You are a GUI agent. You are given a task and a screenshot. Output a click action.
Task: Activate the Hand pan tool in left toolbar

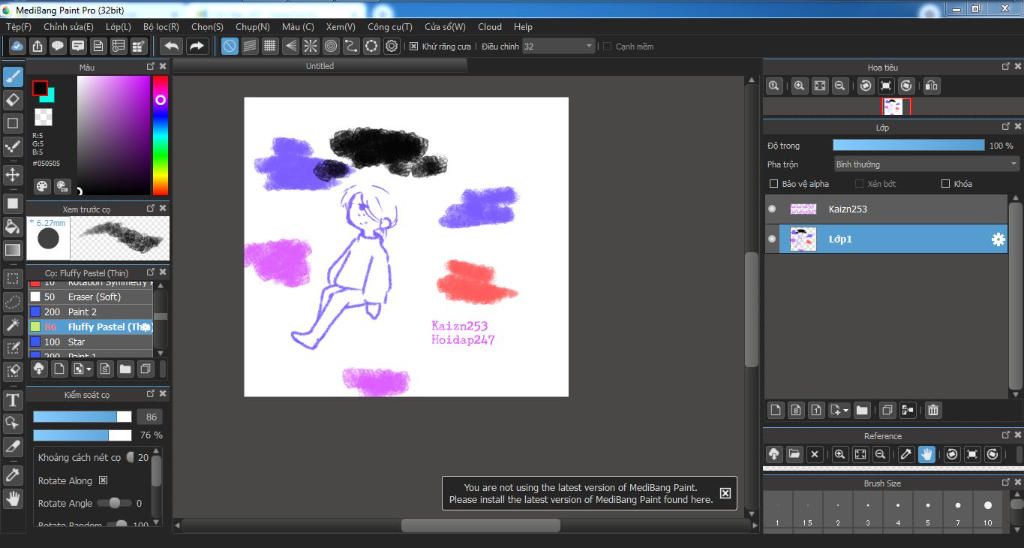[12, 499]
